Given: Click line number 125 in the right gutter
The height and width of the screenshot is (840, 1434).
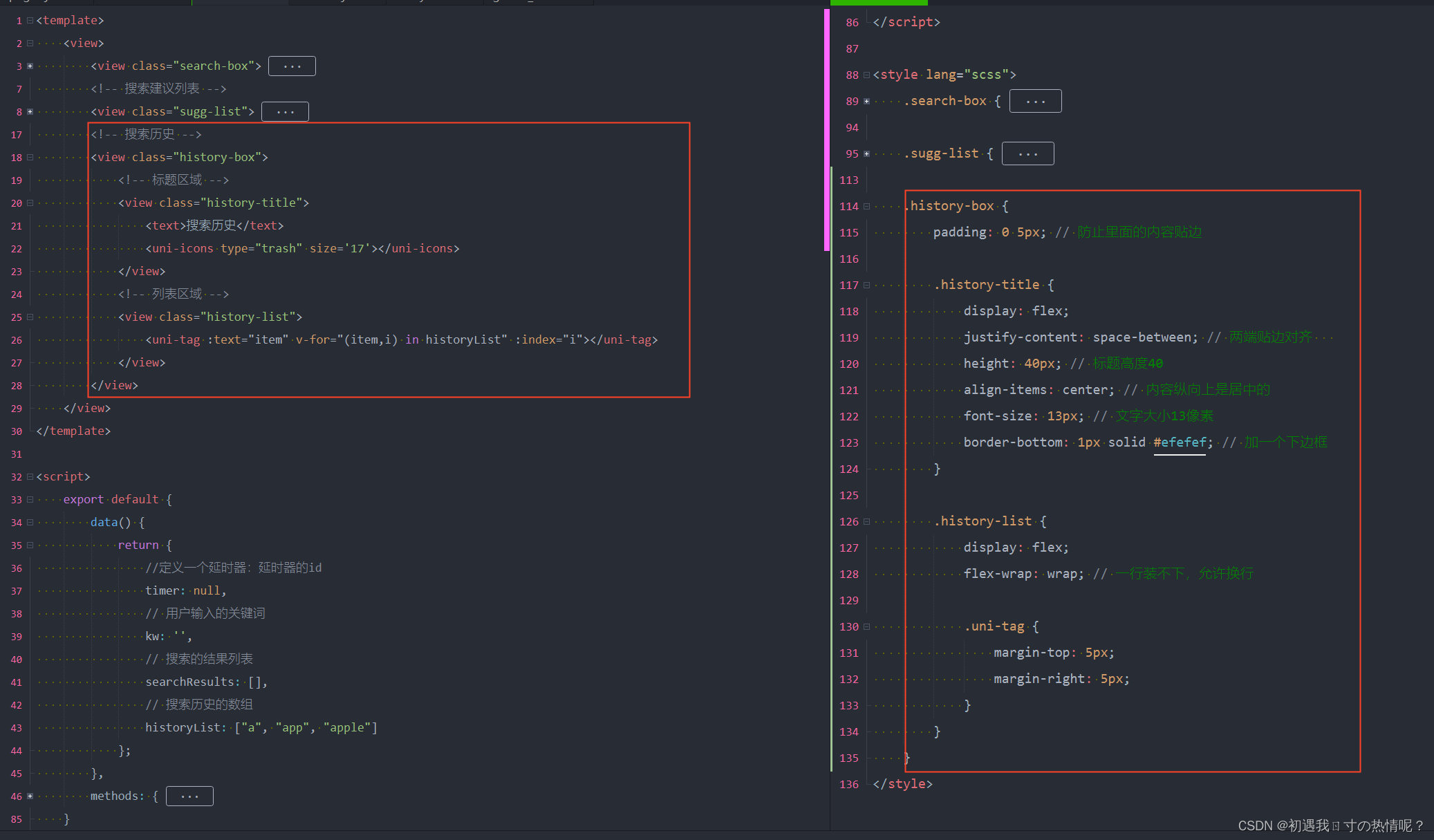Looking at the screenshot, I should point(849,496).
